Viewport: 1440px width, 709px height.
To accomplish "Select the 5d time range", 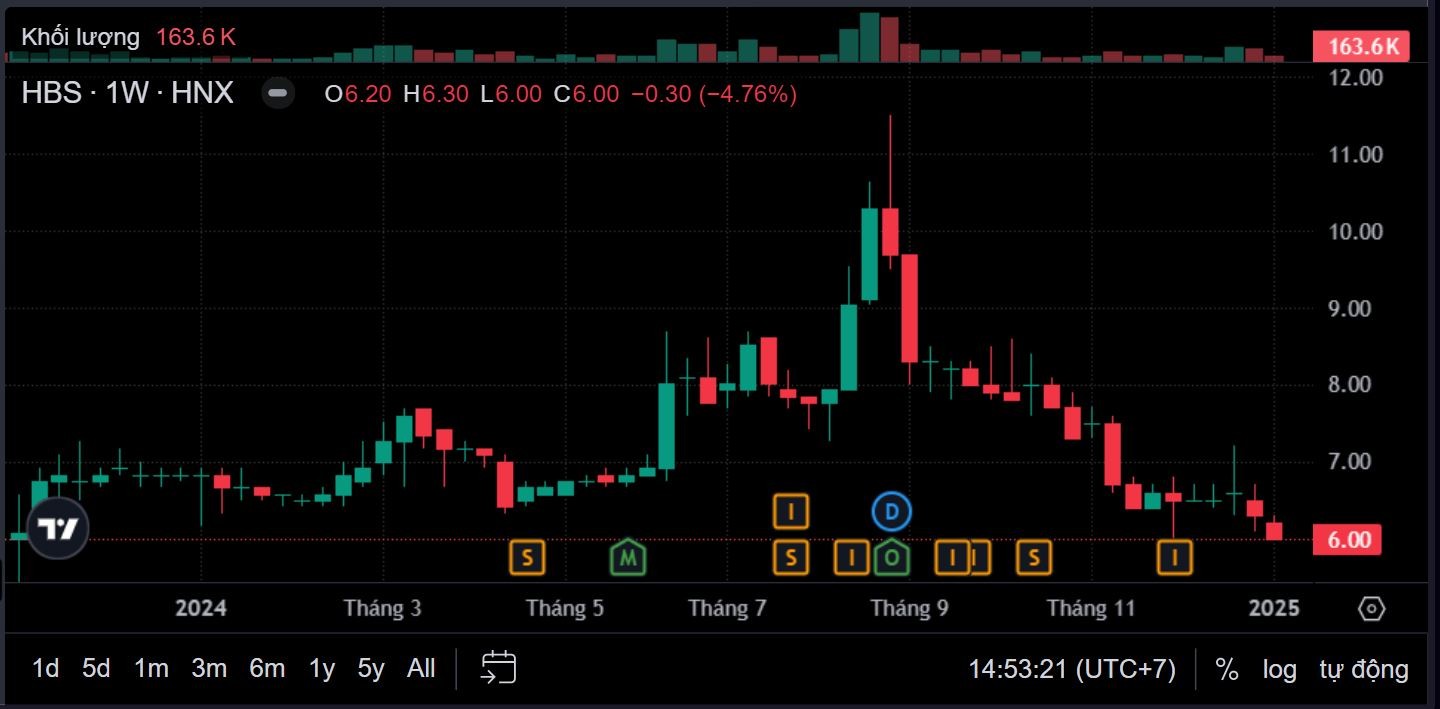I will (x=96, y=668).
